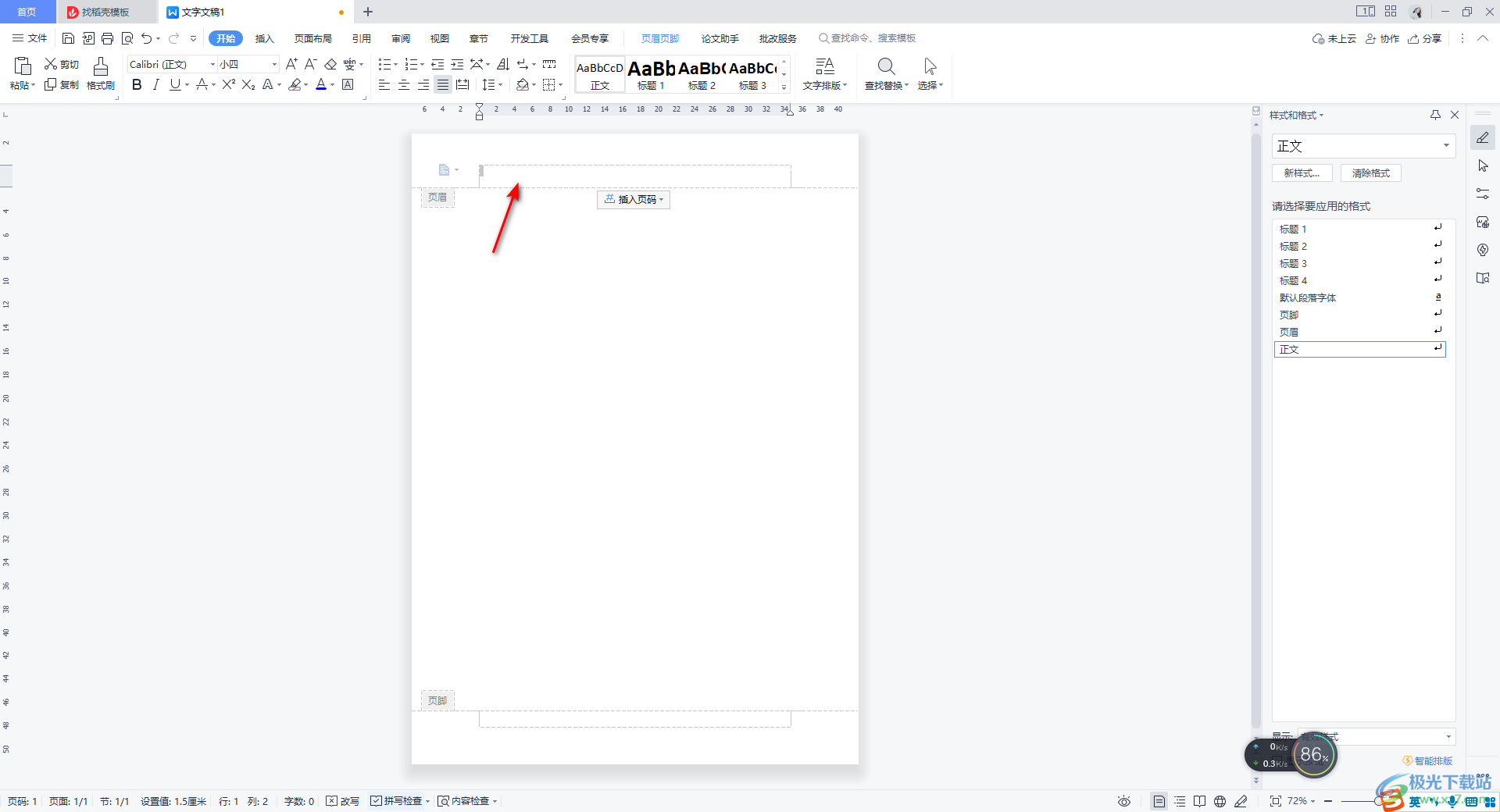Open the 查找替换 find and replace tool
The height and width of the screenshot is (812, 1500).
(x=886, y=74)
